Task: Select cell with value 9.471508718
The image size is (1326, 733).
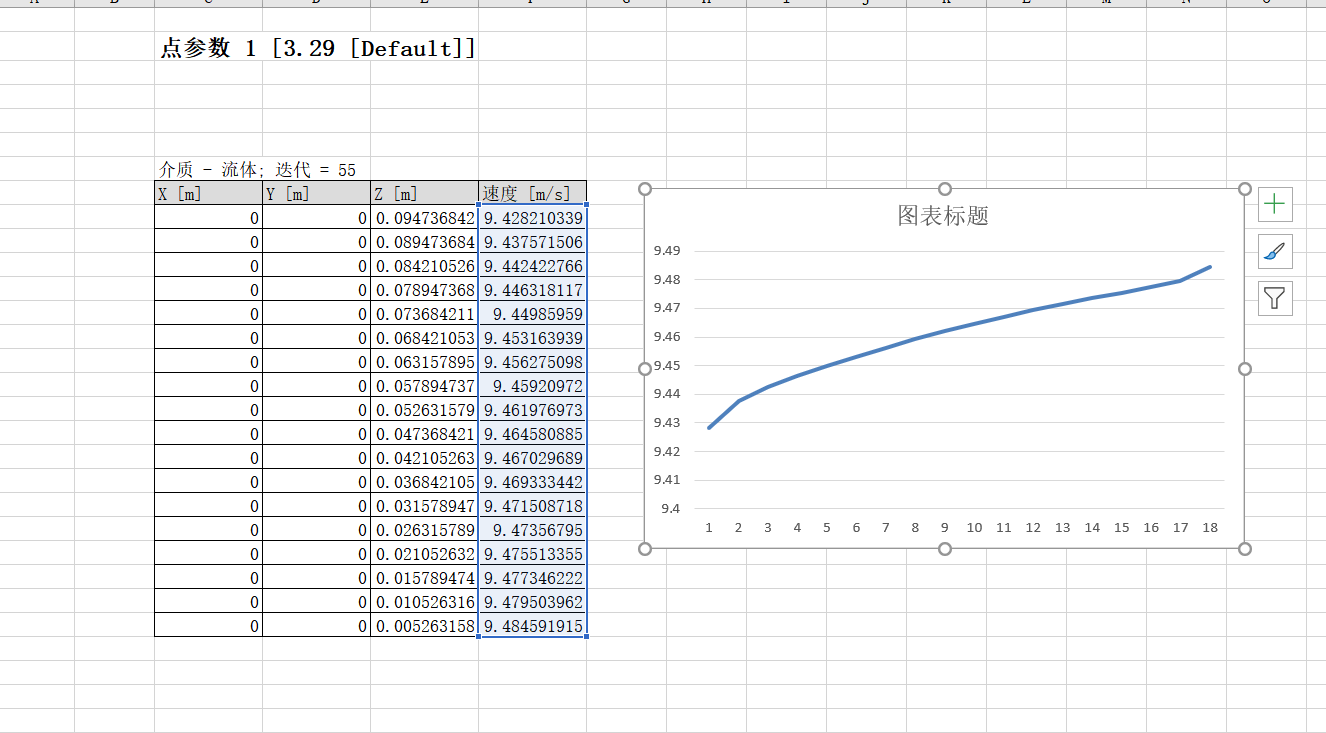Action: pos(532,506)
